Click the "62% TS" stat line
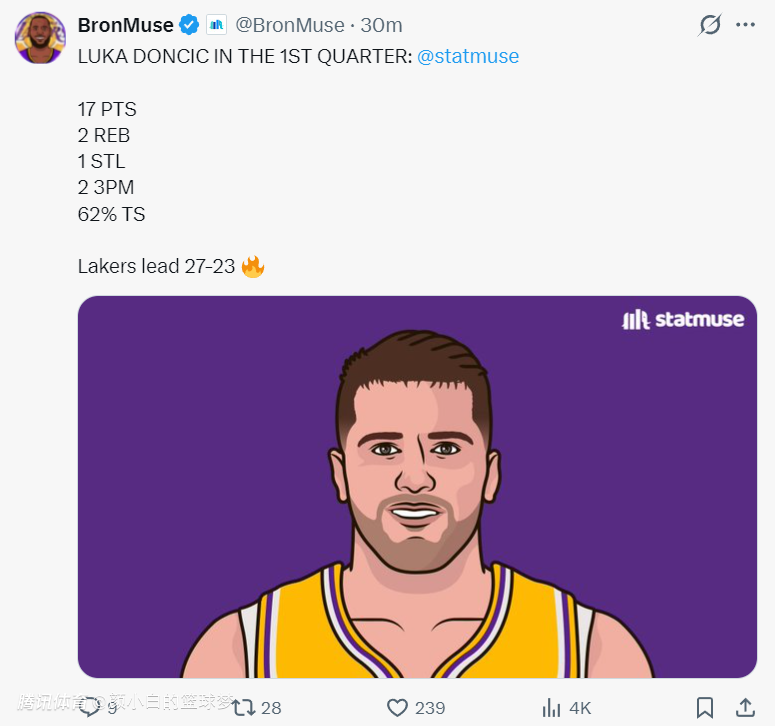 [111, 213]
